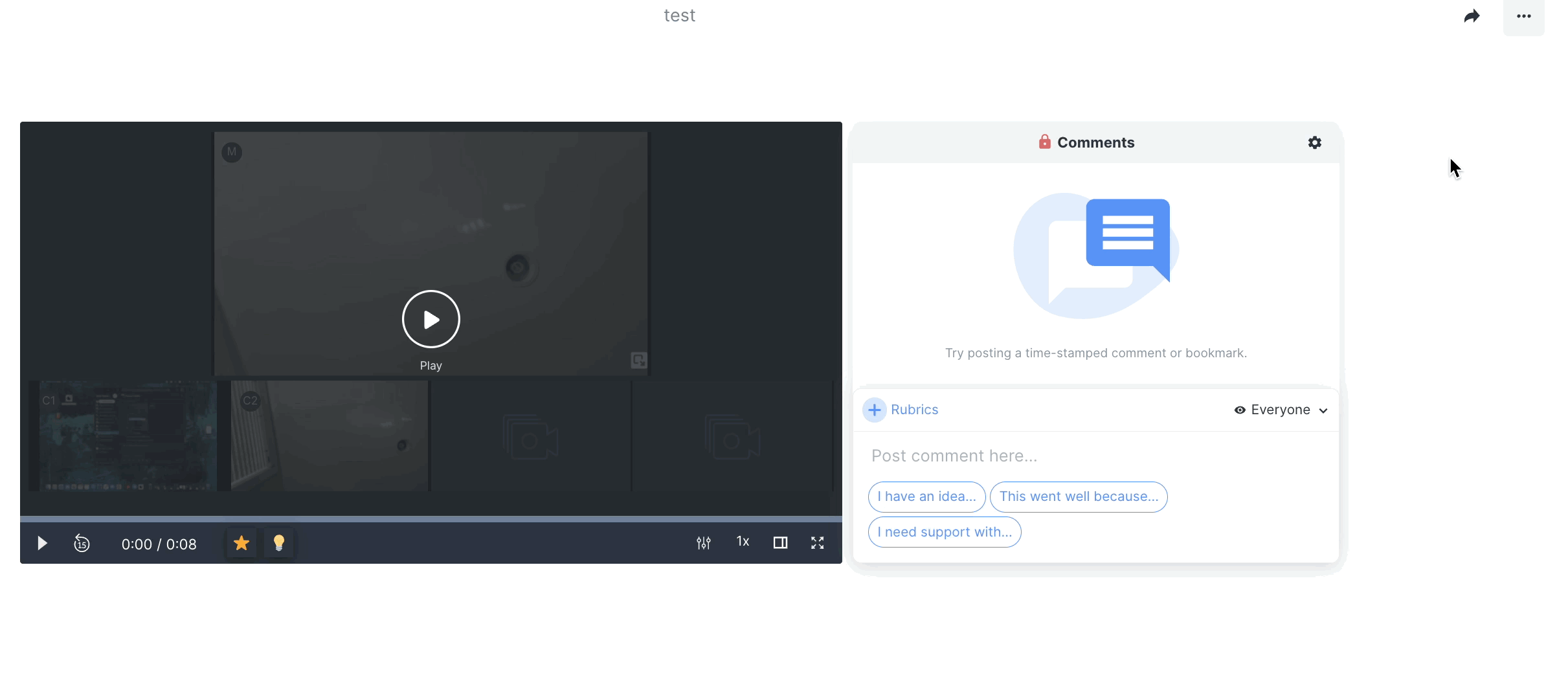The width and height of the screenshot is (1568, 699).
Task: Select the Comments panel tab
Action: (x=1096, y=141)
